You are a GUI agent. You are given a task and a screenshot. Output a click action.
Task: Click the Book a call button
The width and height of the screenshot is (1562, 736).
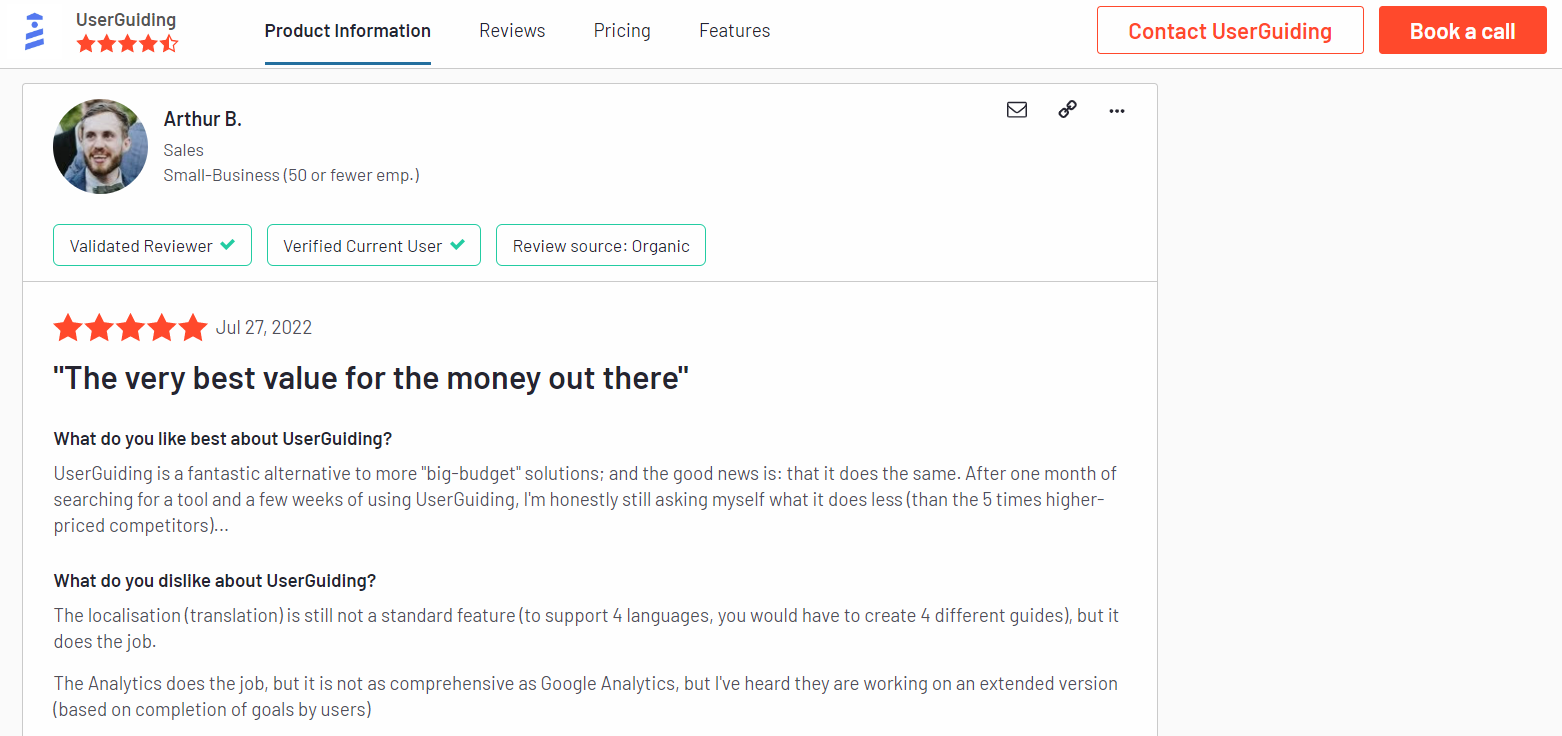pos(1463,31)
